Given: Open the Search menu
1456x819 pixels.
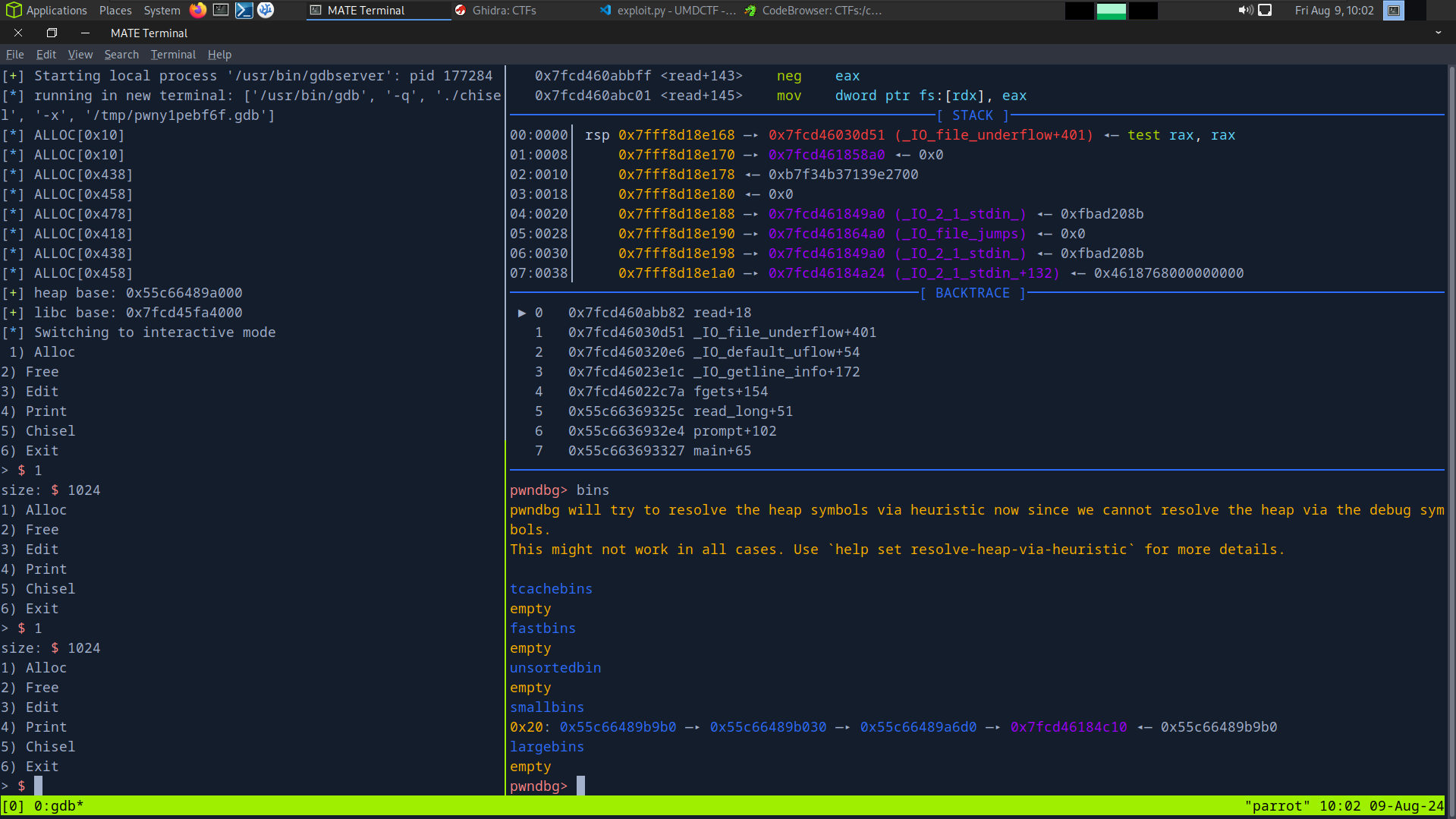Looking at the screenshot, I should pos(121,55).
